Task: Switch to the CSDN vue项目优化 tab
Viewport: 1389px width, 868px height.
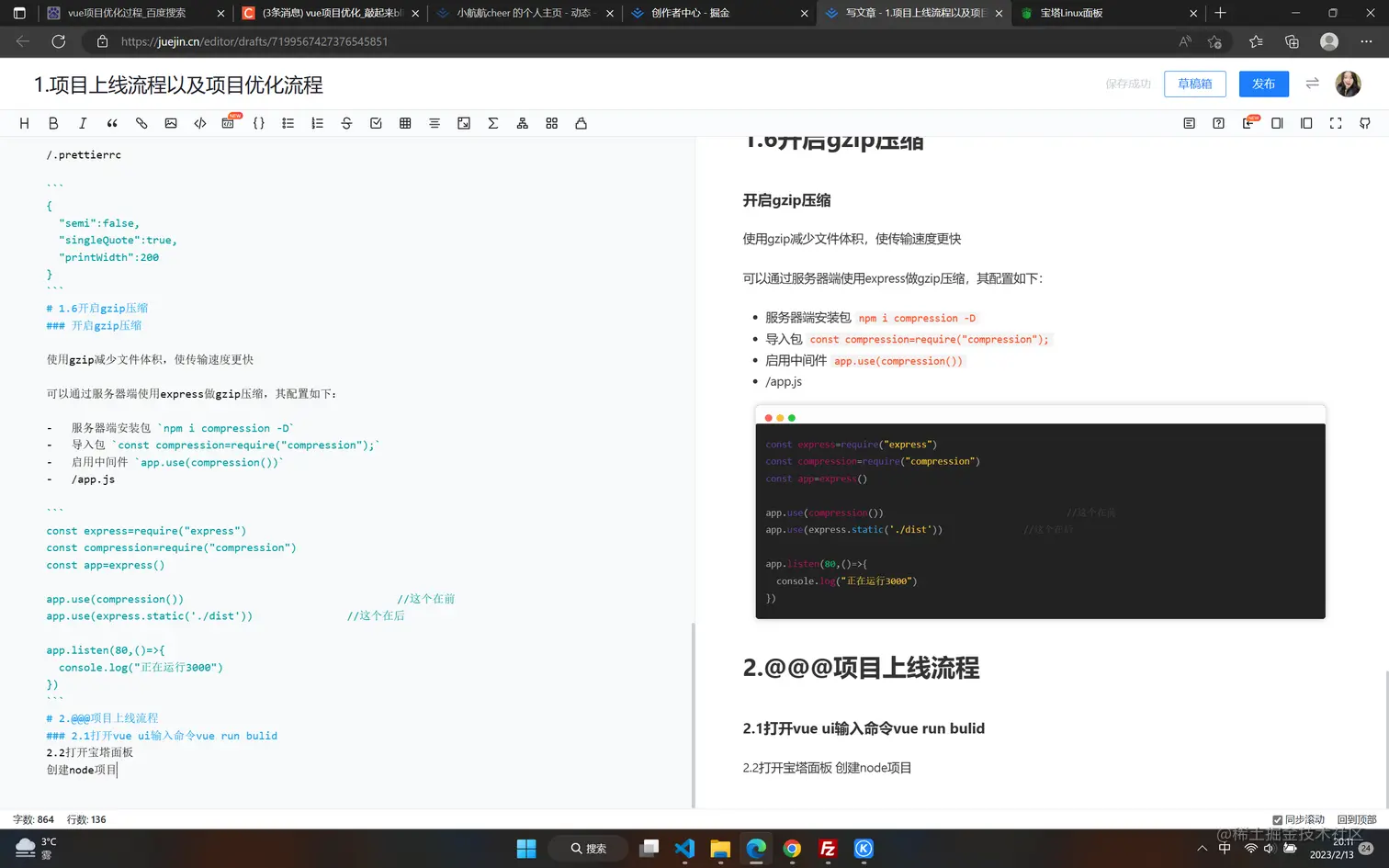Action: click(331, 13)
